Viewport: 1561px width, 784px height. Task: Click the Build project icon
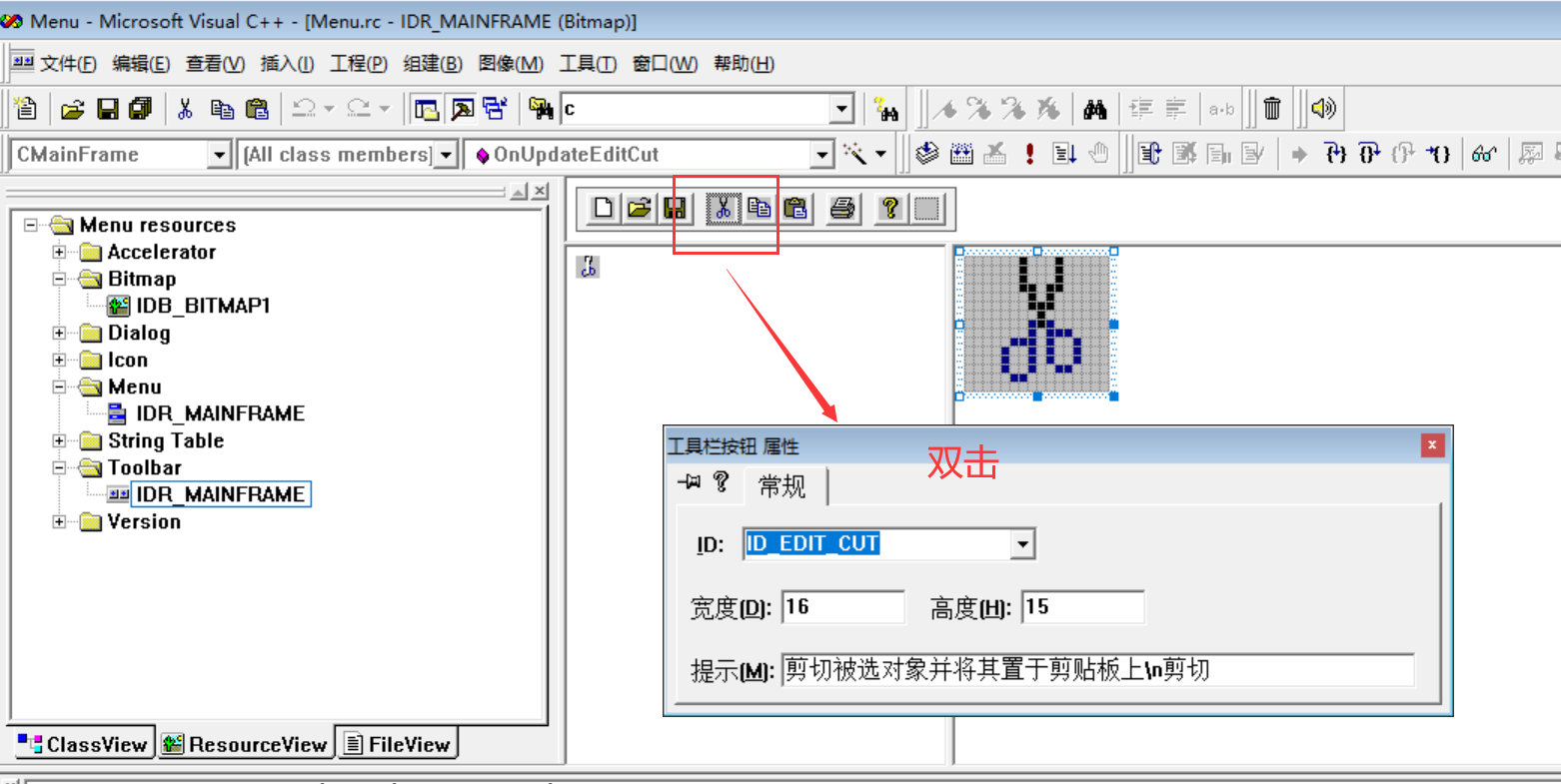click(x=961, y=154)
